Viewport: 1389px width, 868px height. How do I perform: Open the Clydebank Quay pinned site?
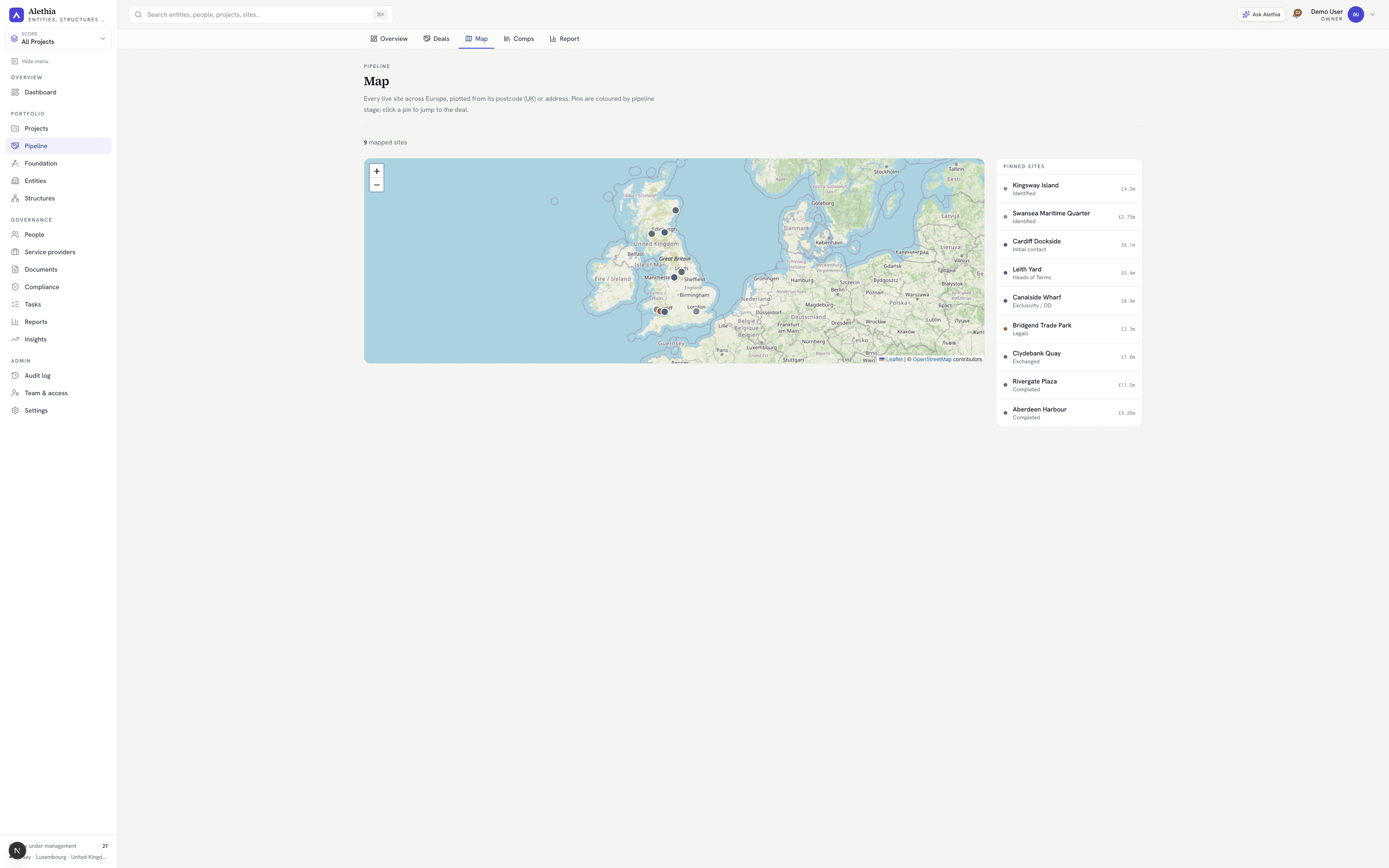click(x=1069, y=357)
